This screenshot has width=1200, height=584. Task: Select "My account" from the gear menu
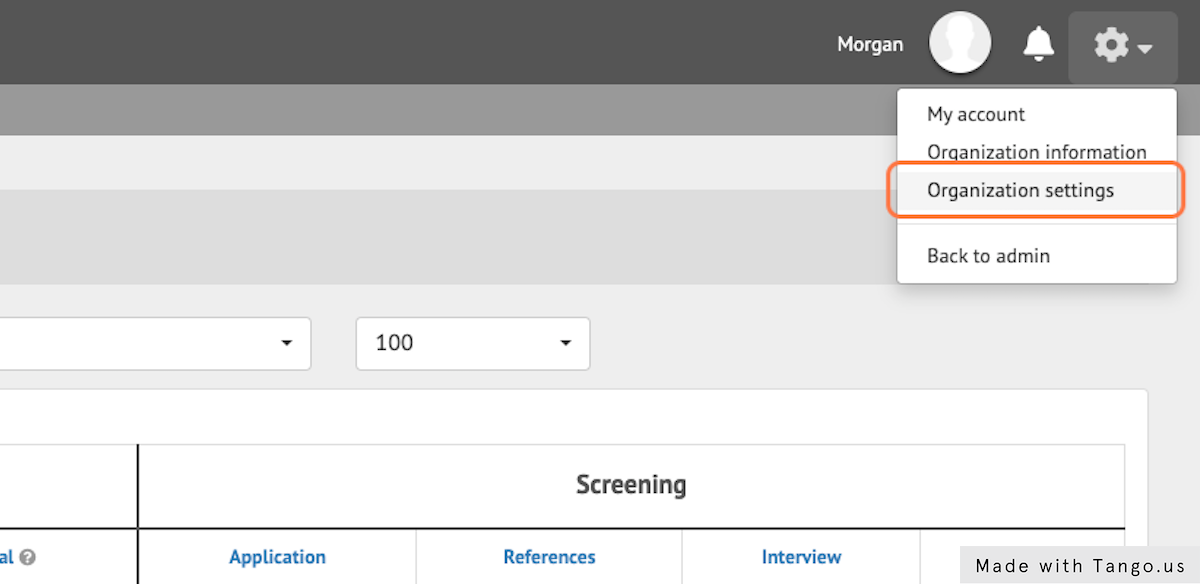(975, 114)
